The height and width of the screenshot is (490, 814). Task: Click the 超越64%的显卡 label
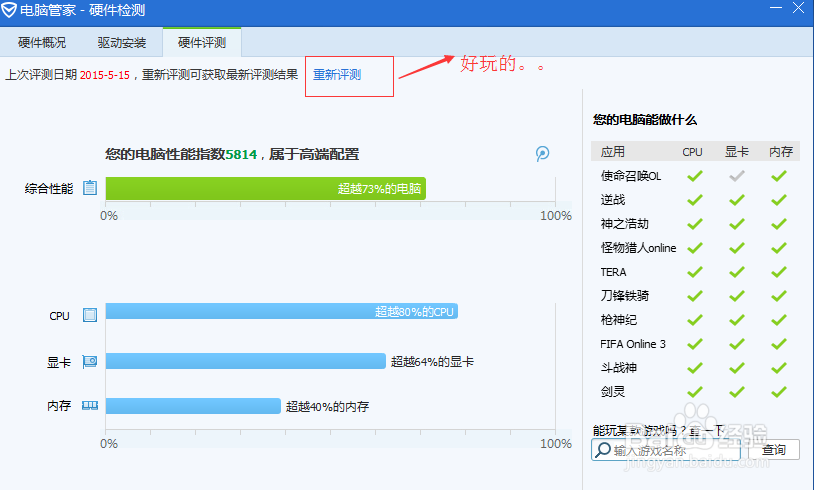432,362
